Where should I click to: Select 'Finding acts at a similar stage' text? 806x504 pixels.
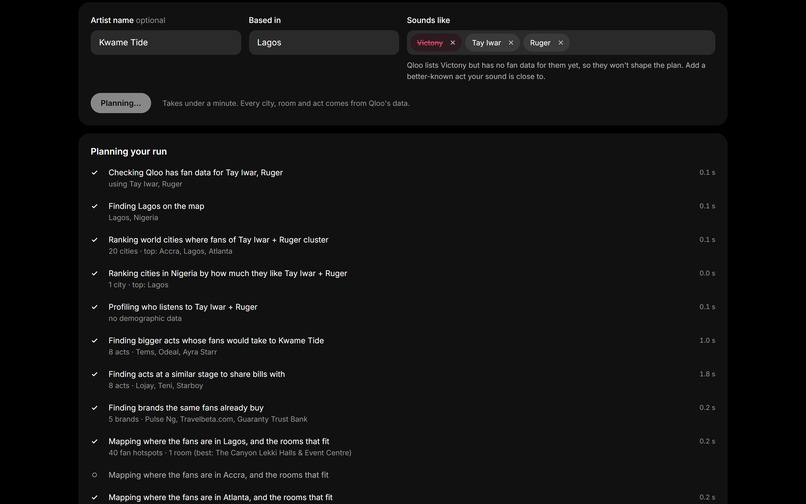[196, 374]
